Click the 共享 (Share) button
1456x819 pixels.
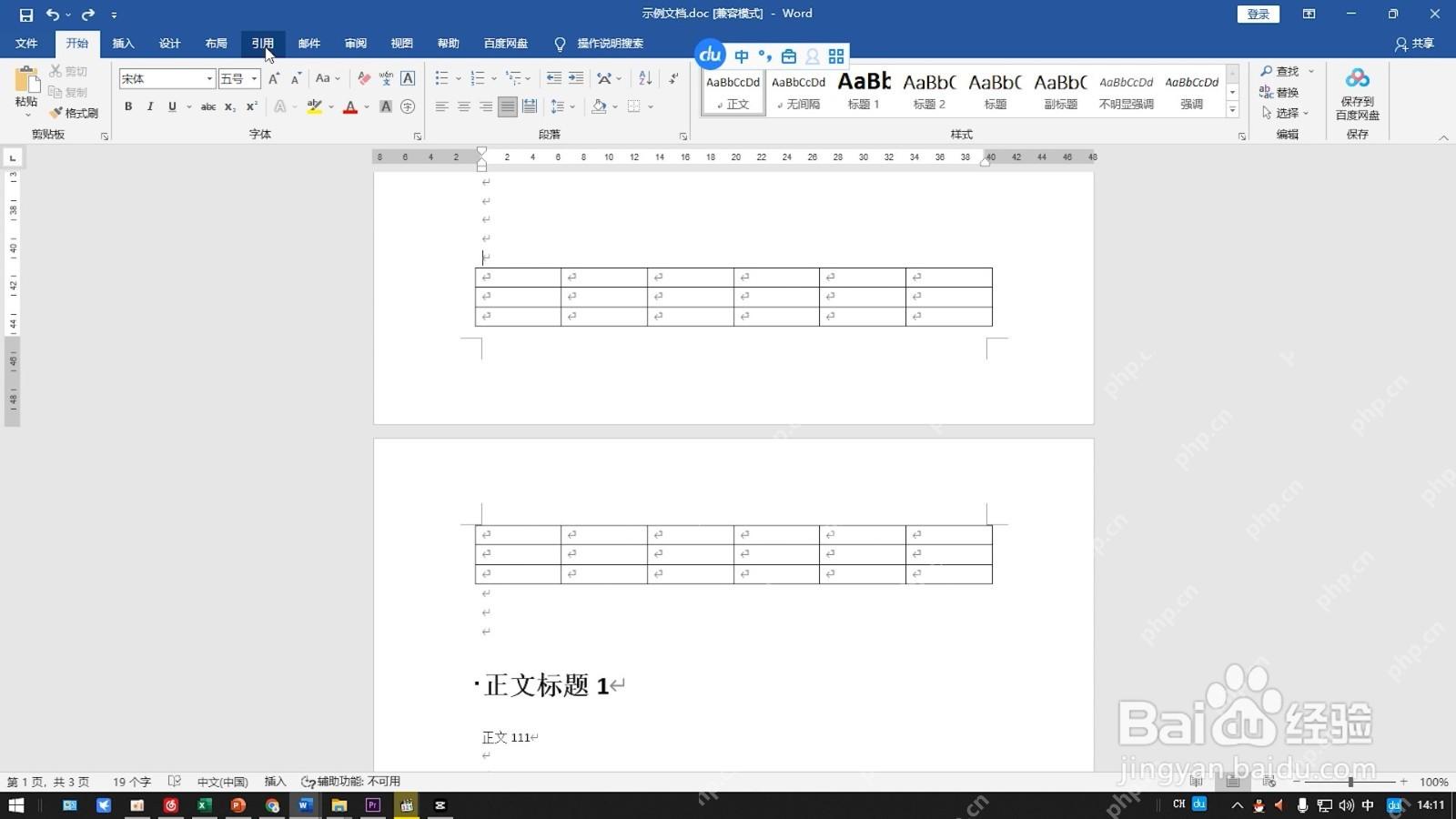tap(1414, 44)
